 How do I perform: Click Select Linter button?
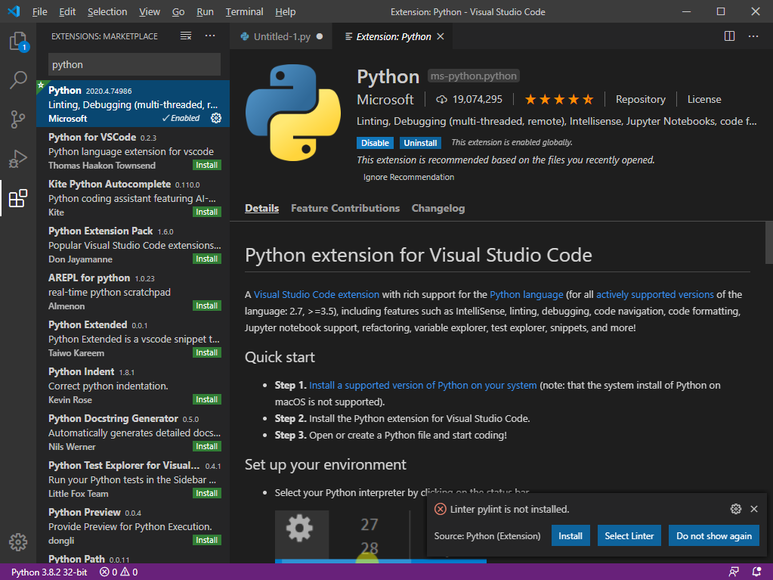point(629,536)
